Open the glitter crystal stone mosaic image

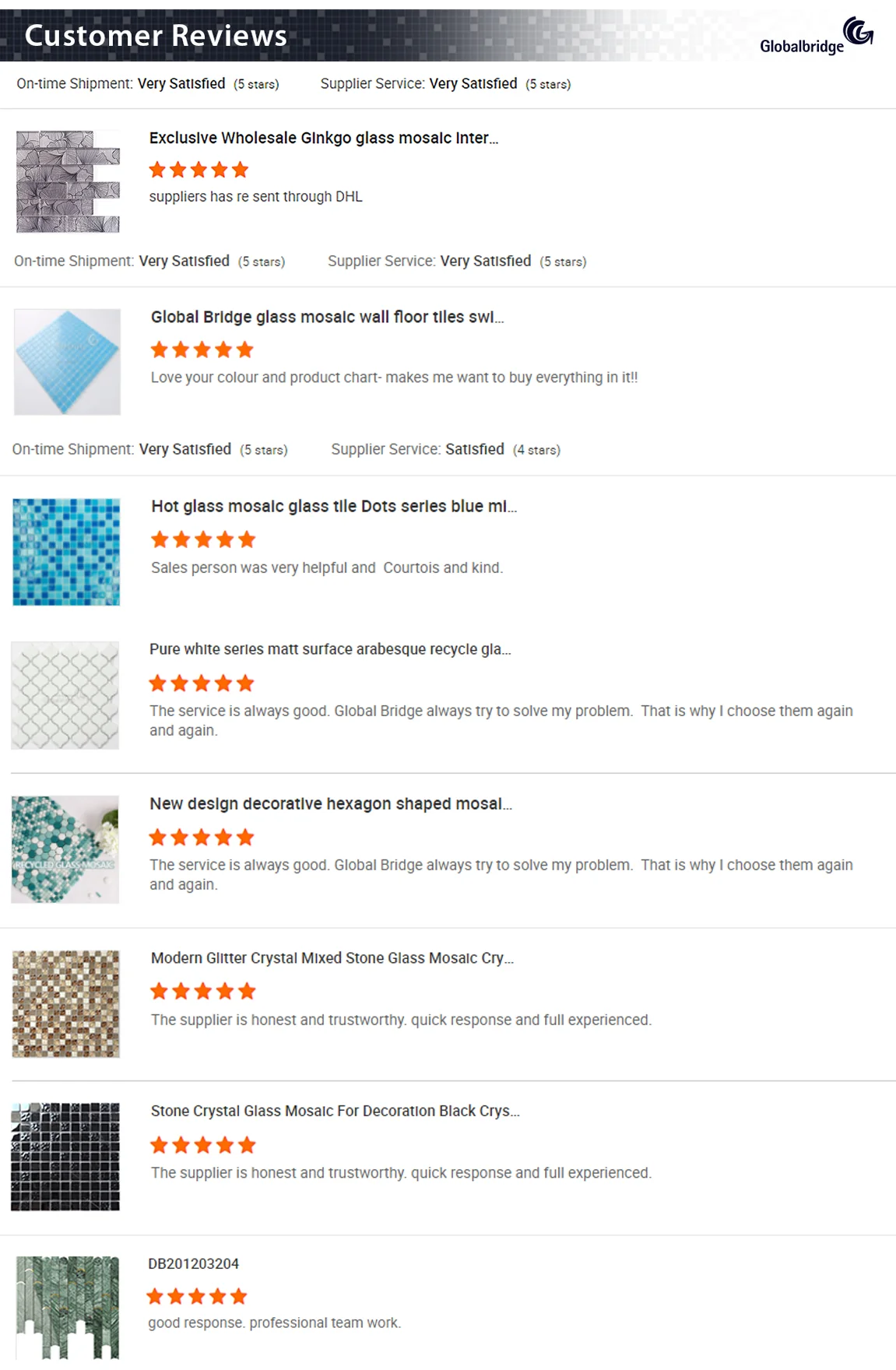pos(66,1003)
